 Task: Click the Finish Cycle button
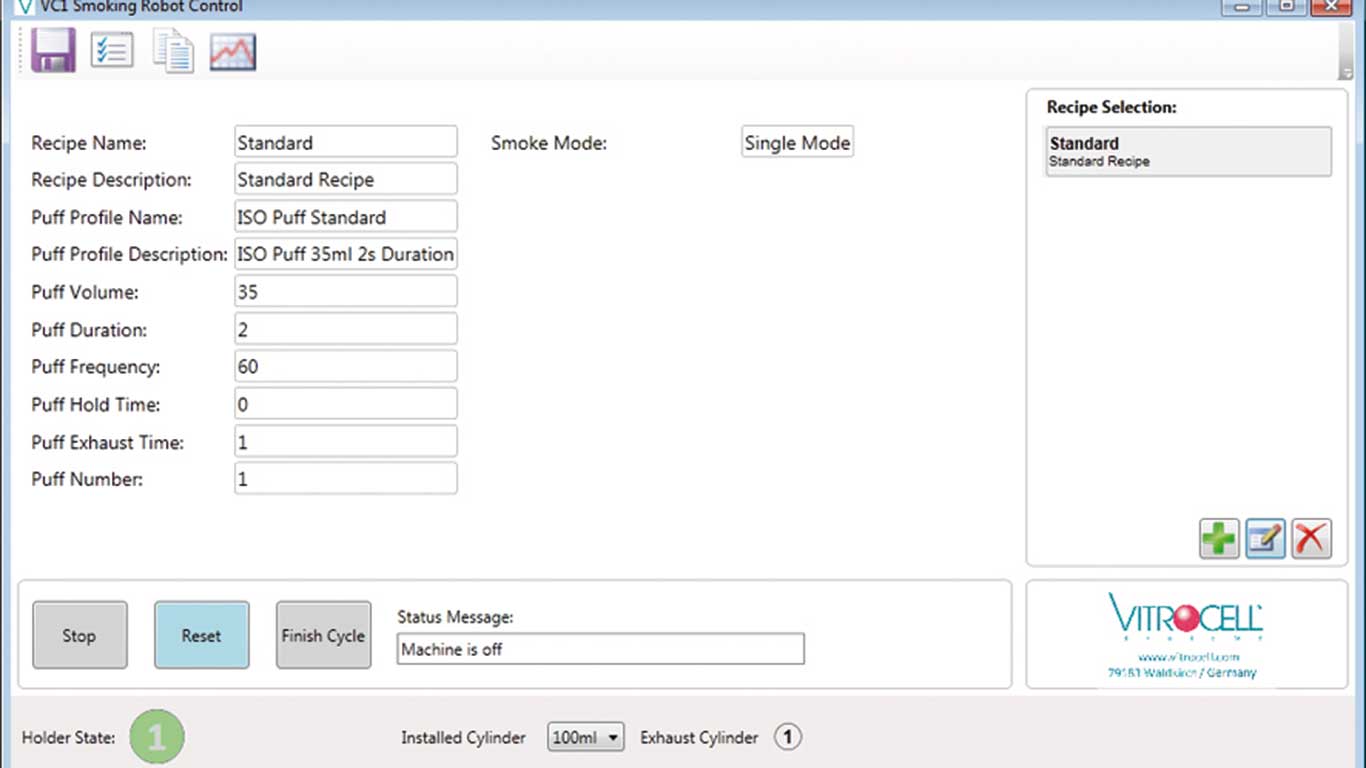323,635
